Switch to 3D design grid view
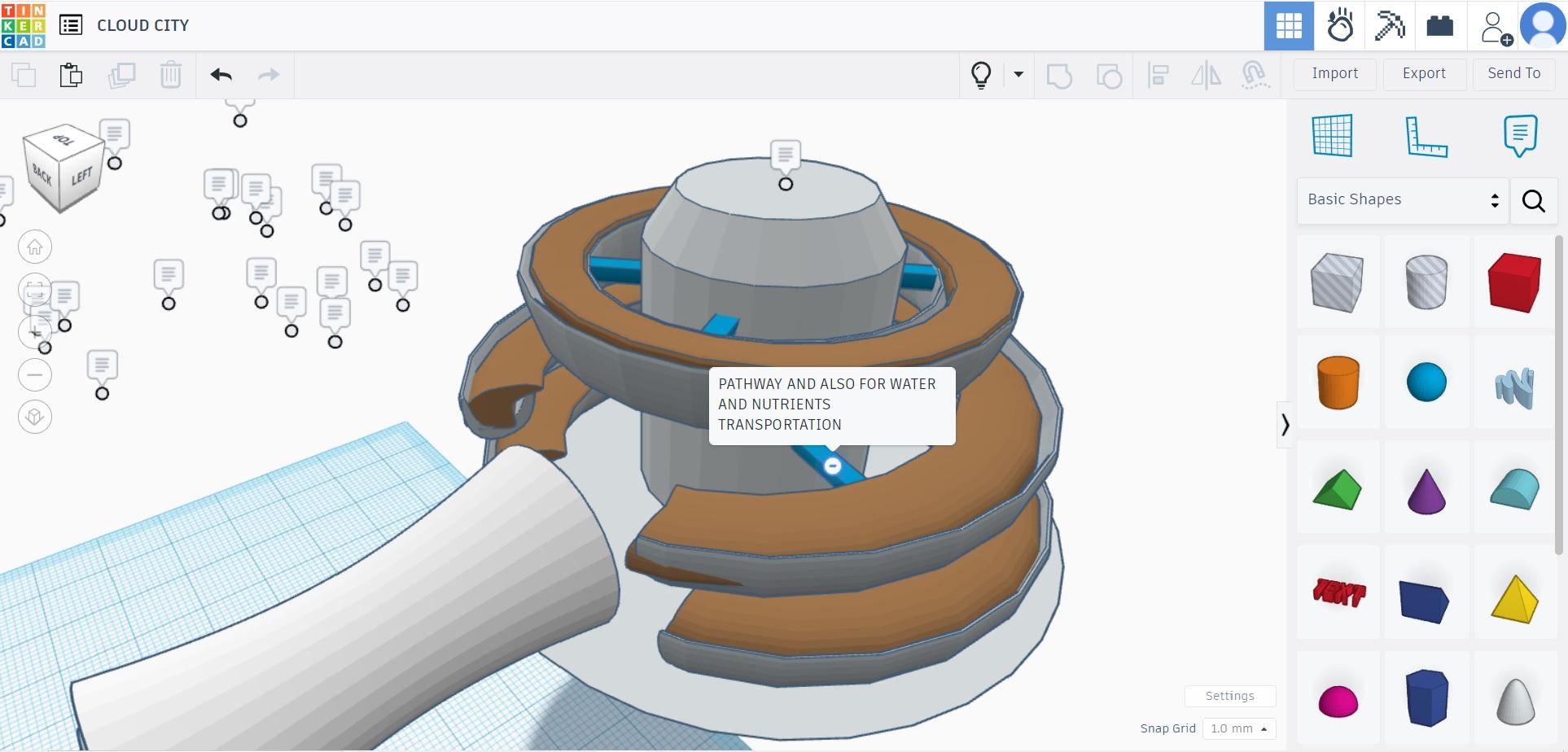 [1289, 26]
